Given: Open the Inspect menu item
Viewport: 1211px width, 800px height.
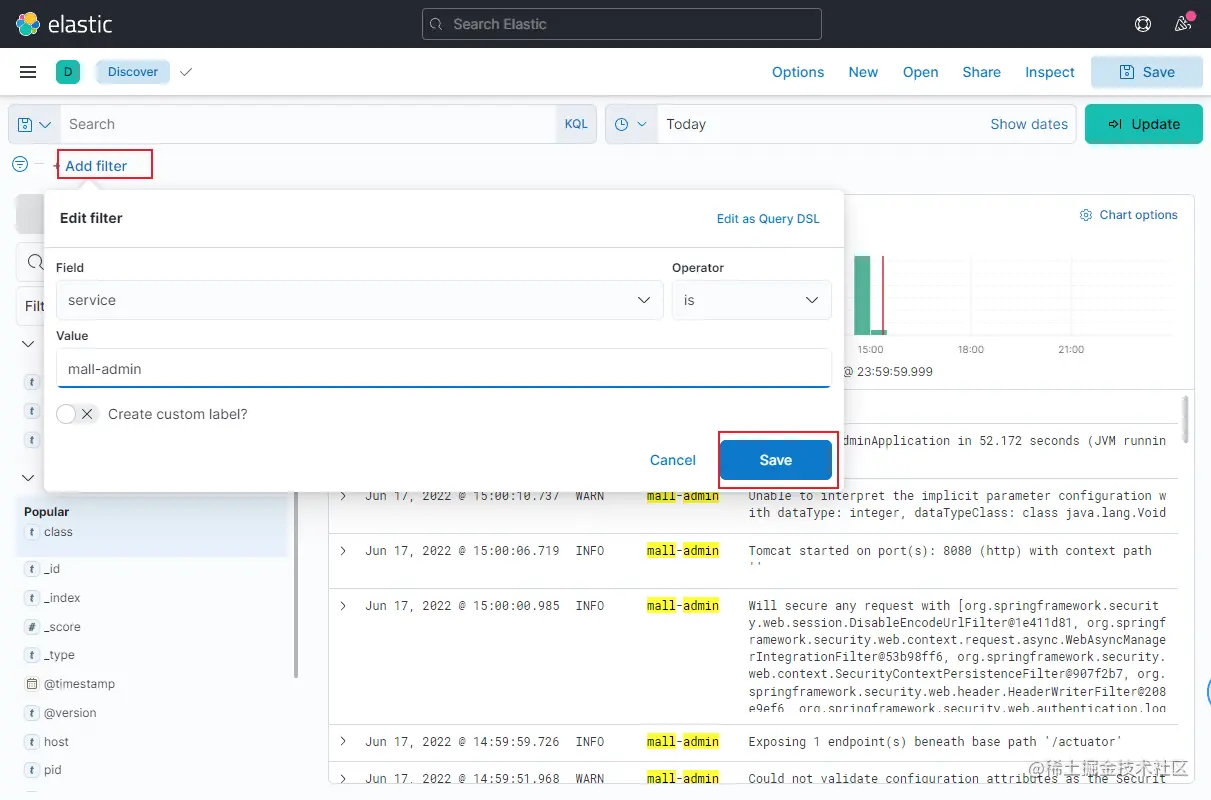Looking at the screenshot, I should (1050, 72).
